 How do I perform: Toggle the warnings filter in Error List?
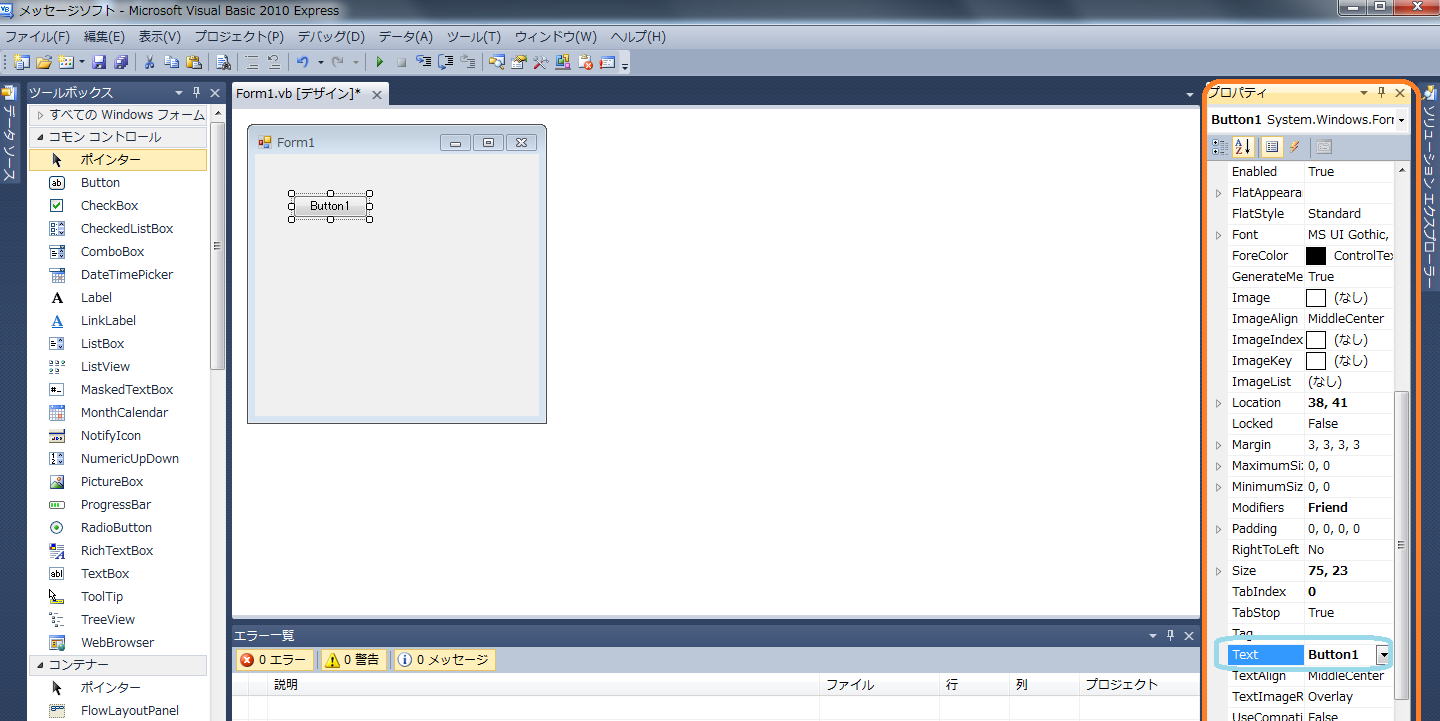tap(352, 660)
